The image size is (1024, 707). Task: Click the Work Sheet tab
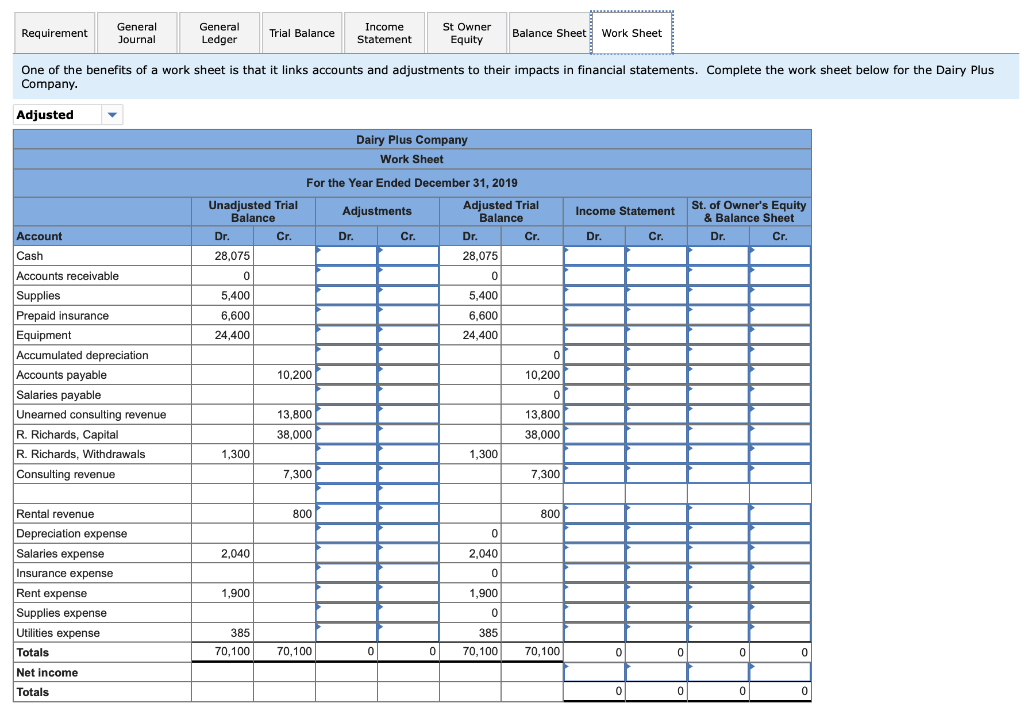pos(632,32)
